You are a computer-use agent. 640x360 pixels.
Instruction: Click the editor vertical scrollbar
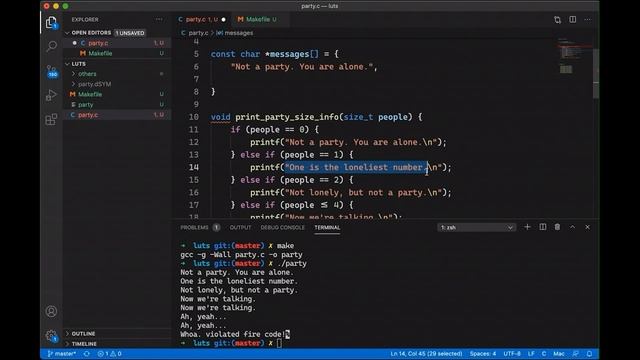596,73
